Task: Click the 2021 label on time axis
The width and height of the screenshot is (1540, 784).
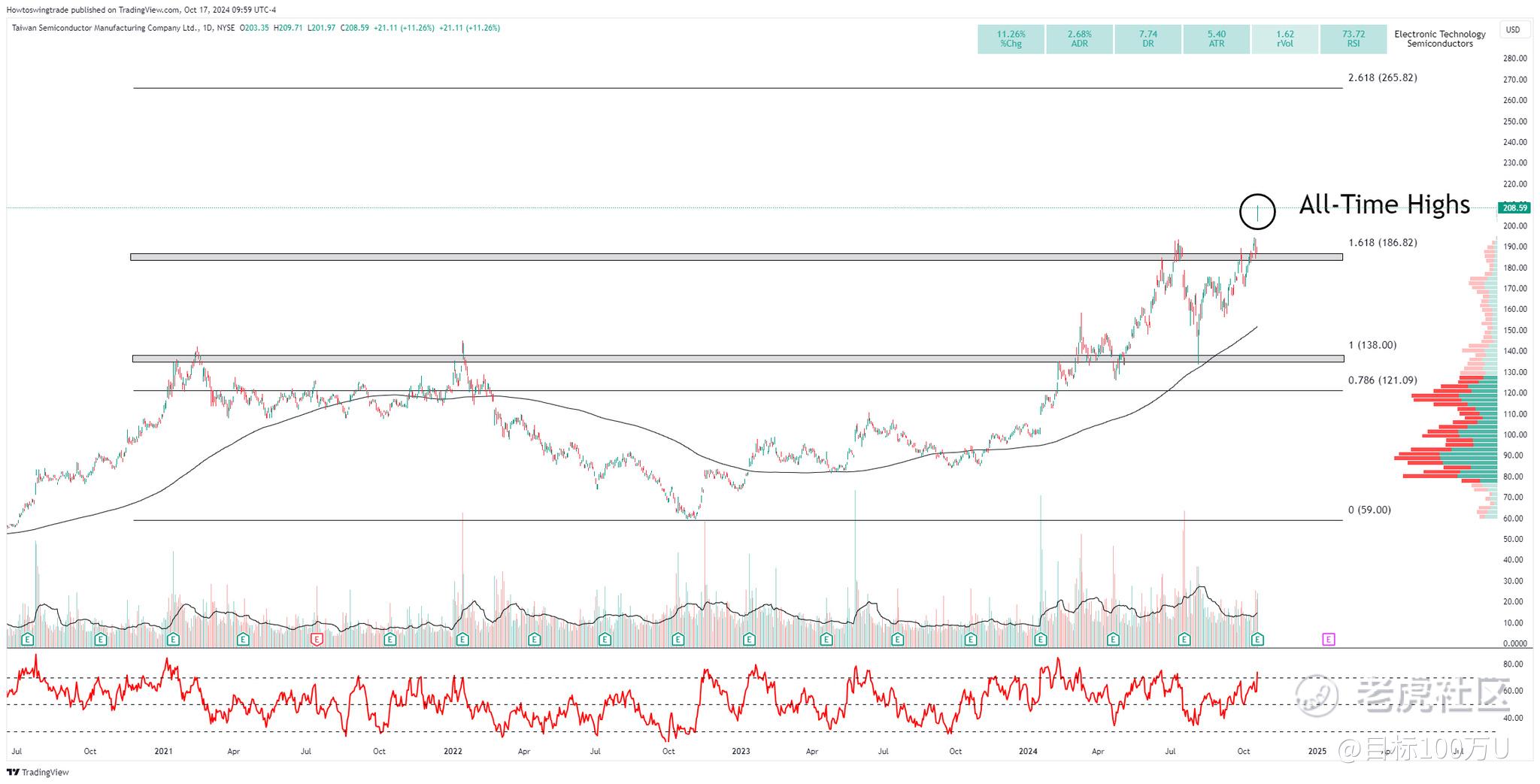Action: pos(163,751)
